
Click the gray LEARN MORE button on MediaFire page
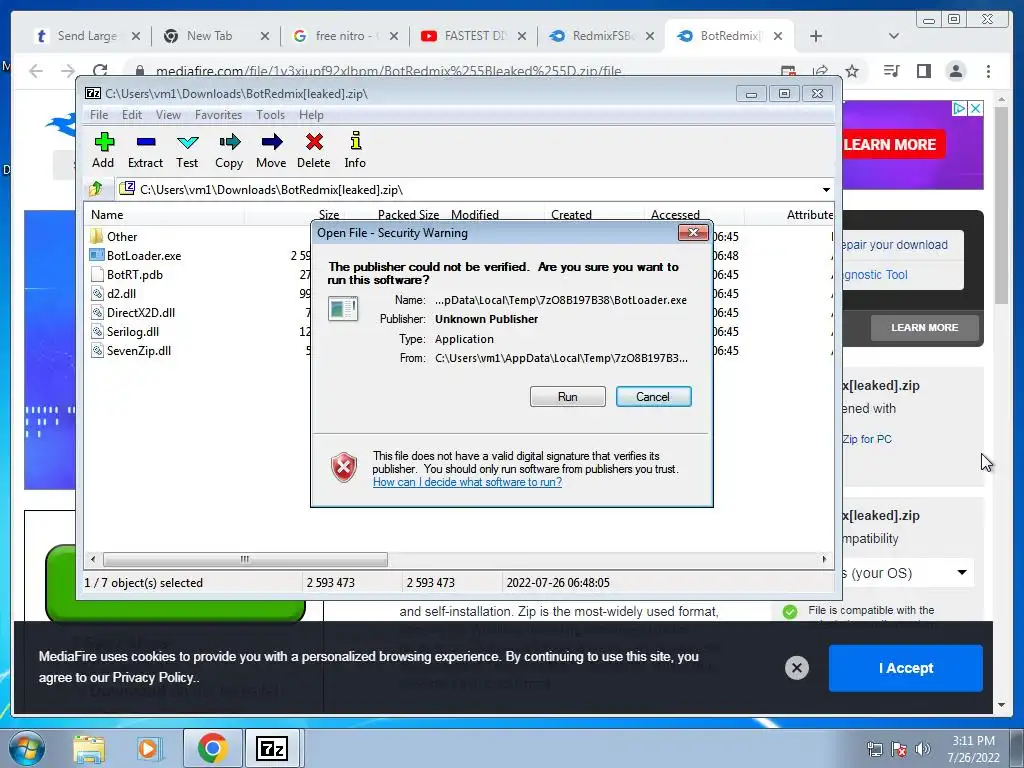[925, 327]
